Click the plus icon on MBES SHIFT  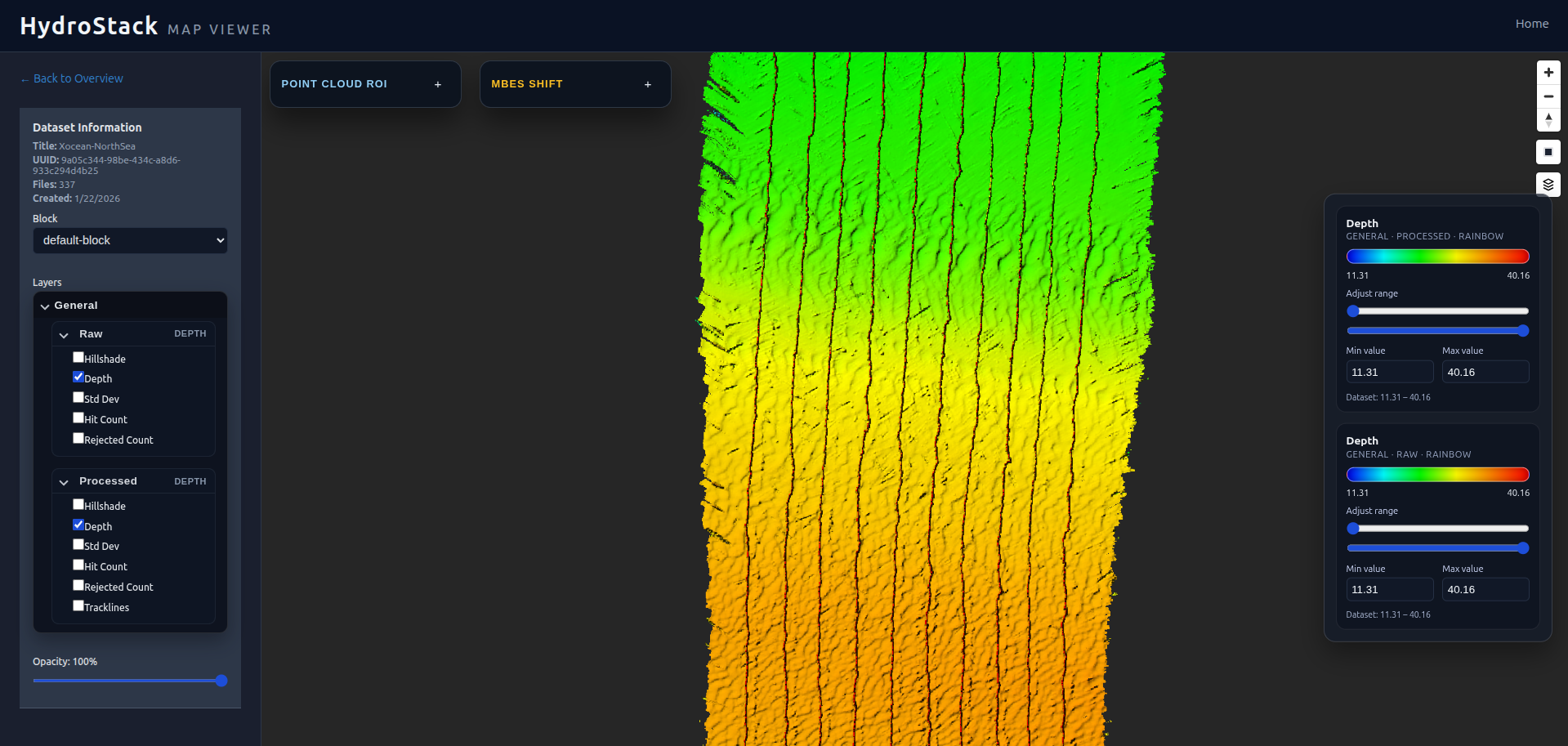pyautogui.click(x=647, y=84)
